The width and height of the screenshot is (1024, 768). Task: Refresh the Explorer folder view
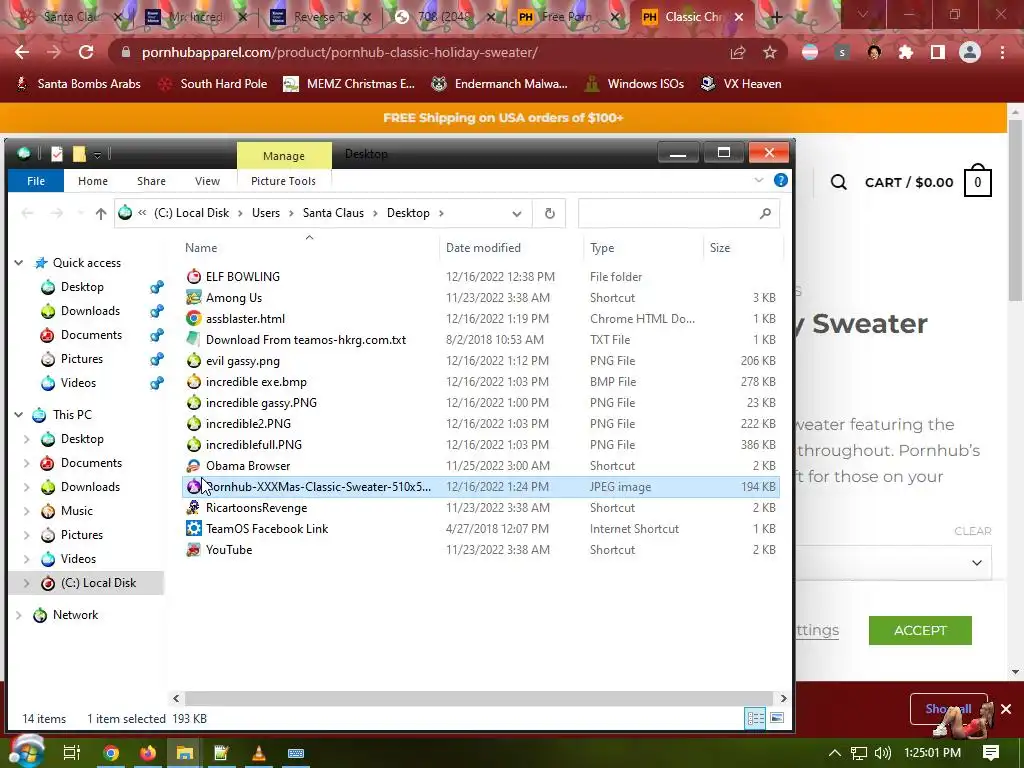(x=550, y=213)
